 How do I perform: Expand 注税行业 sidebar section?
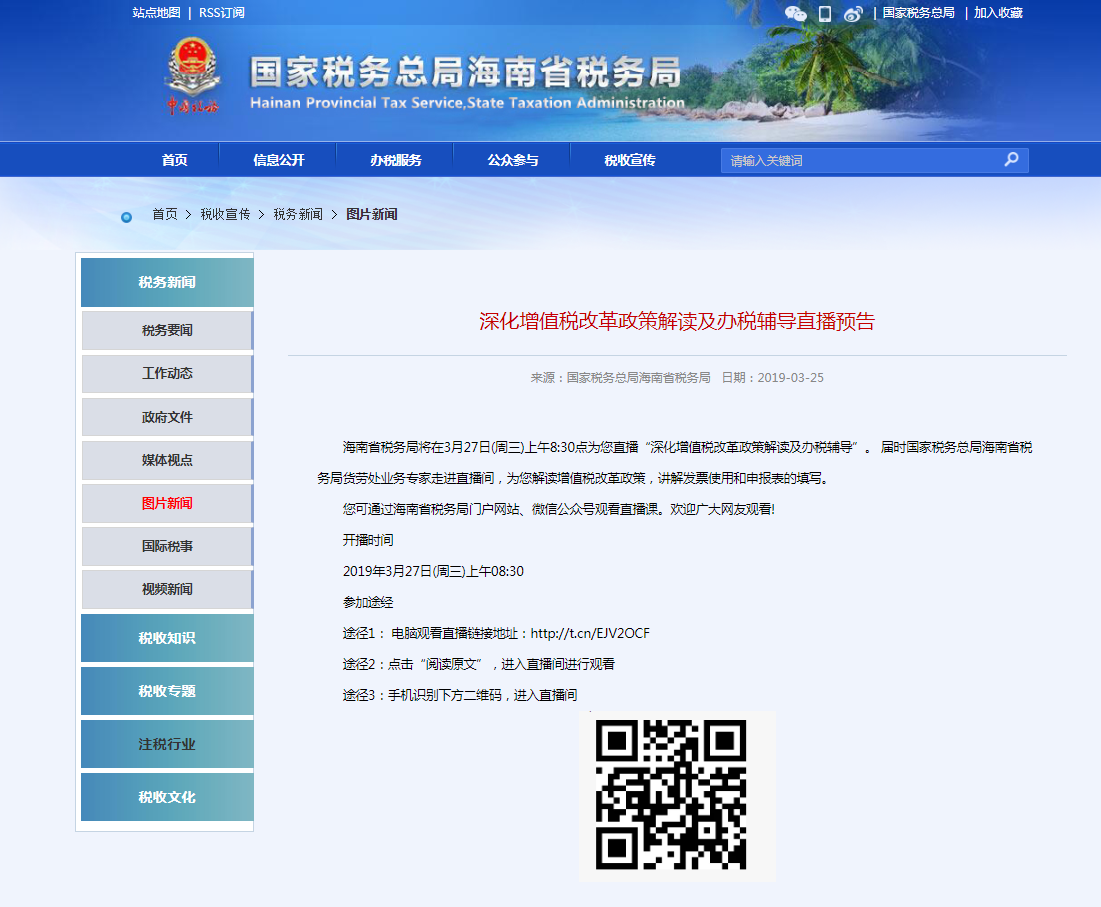(x=167, y=744)
